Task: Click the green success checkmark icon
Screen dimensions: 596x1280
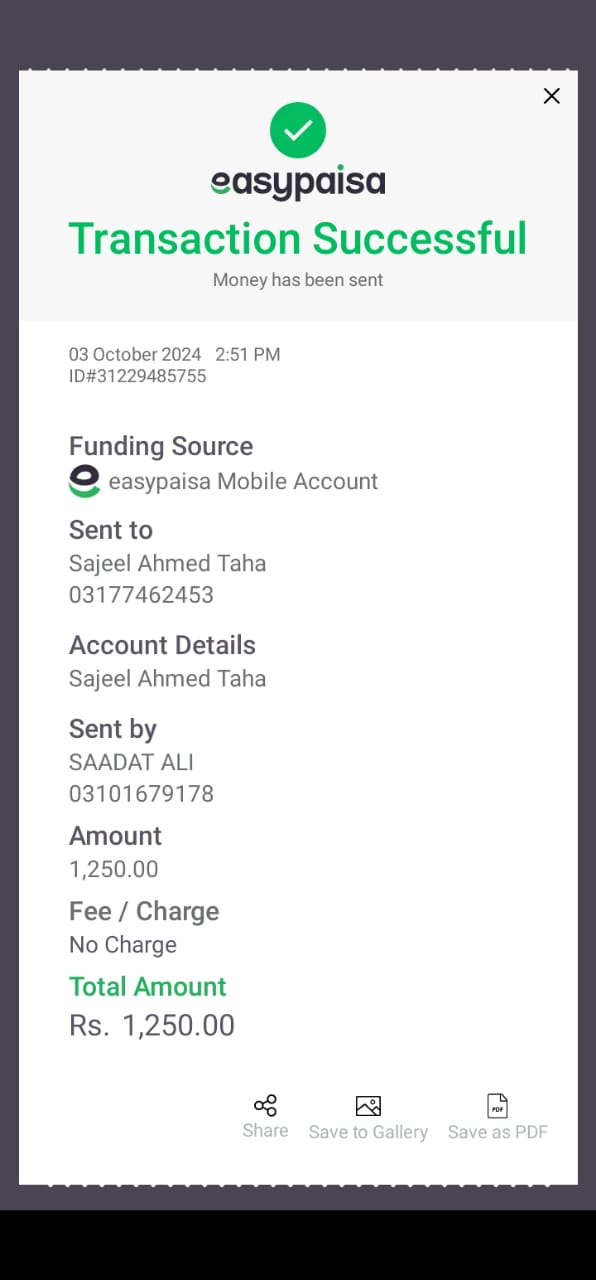Action: click(x=298, y=130)
